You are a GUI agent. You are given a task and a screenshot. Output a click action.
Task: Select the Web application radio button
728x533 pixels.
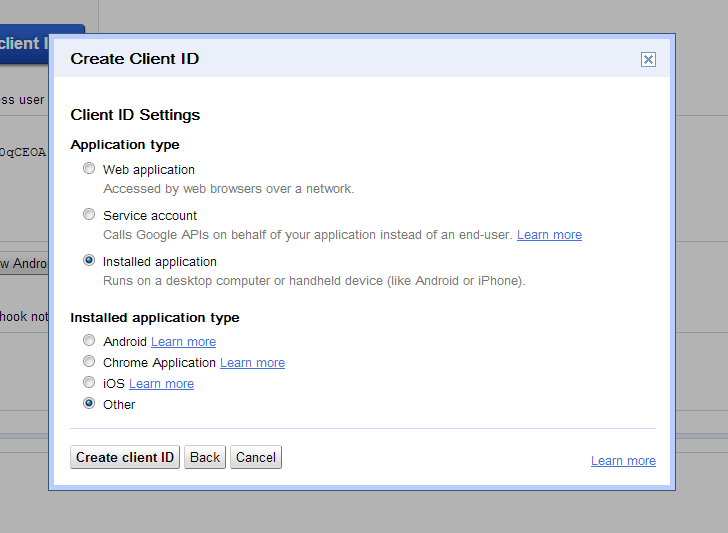[x=89, y=169]
